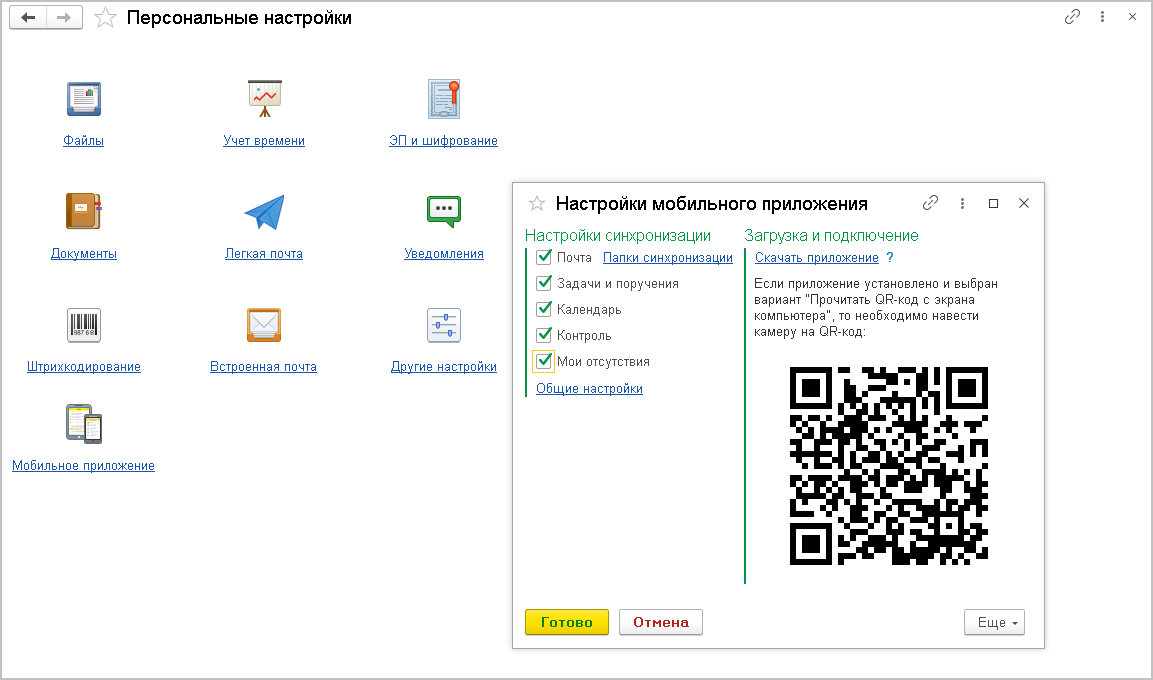
Task: Click the question mark help next to Скачать приложение
Action: click(890, 257)
